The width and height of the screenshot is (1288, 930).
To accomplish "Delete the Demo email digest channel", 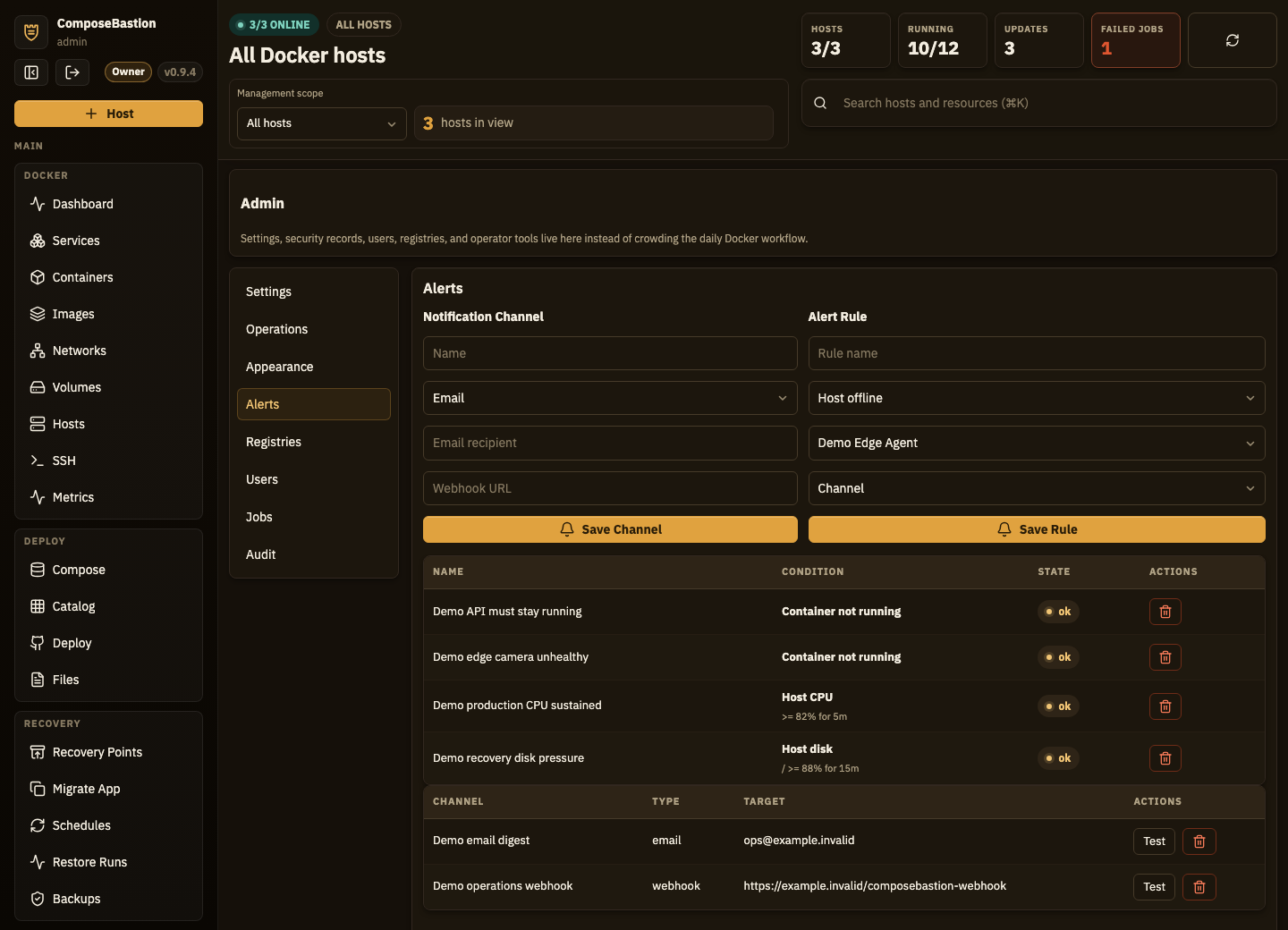I will (x=1199, y=841).
